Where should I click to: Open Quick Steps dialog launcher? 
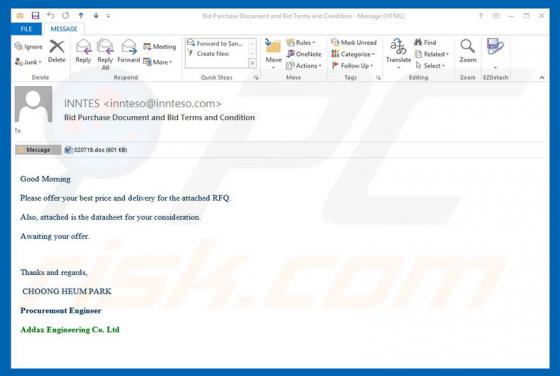click(256, 77)
